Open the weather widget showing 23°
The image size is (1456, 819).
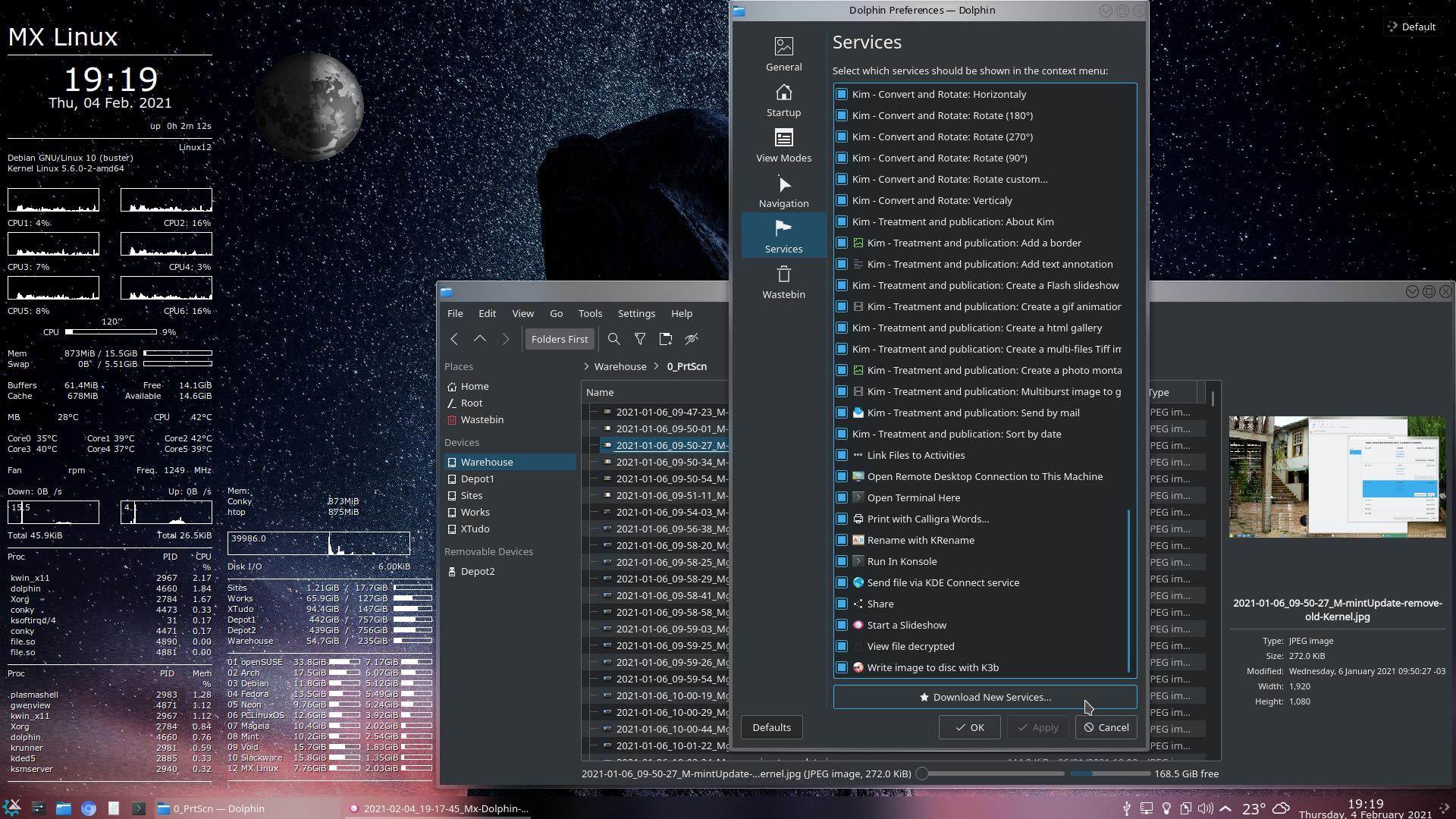pyautogui.click(x=1265, y=808)
